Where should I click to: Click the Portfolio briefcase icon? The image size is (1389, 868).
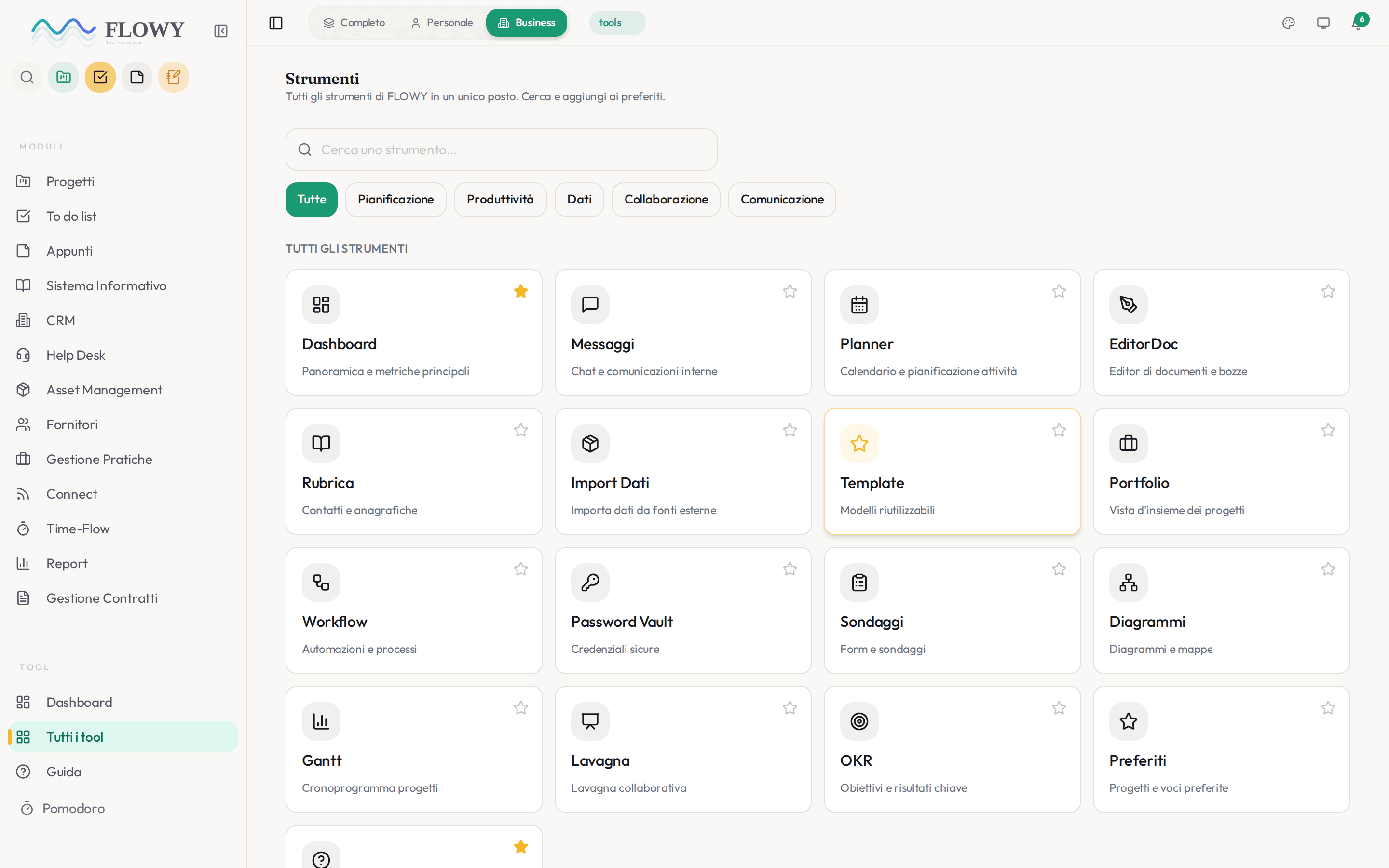[1129, 443]
